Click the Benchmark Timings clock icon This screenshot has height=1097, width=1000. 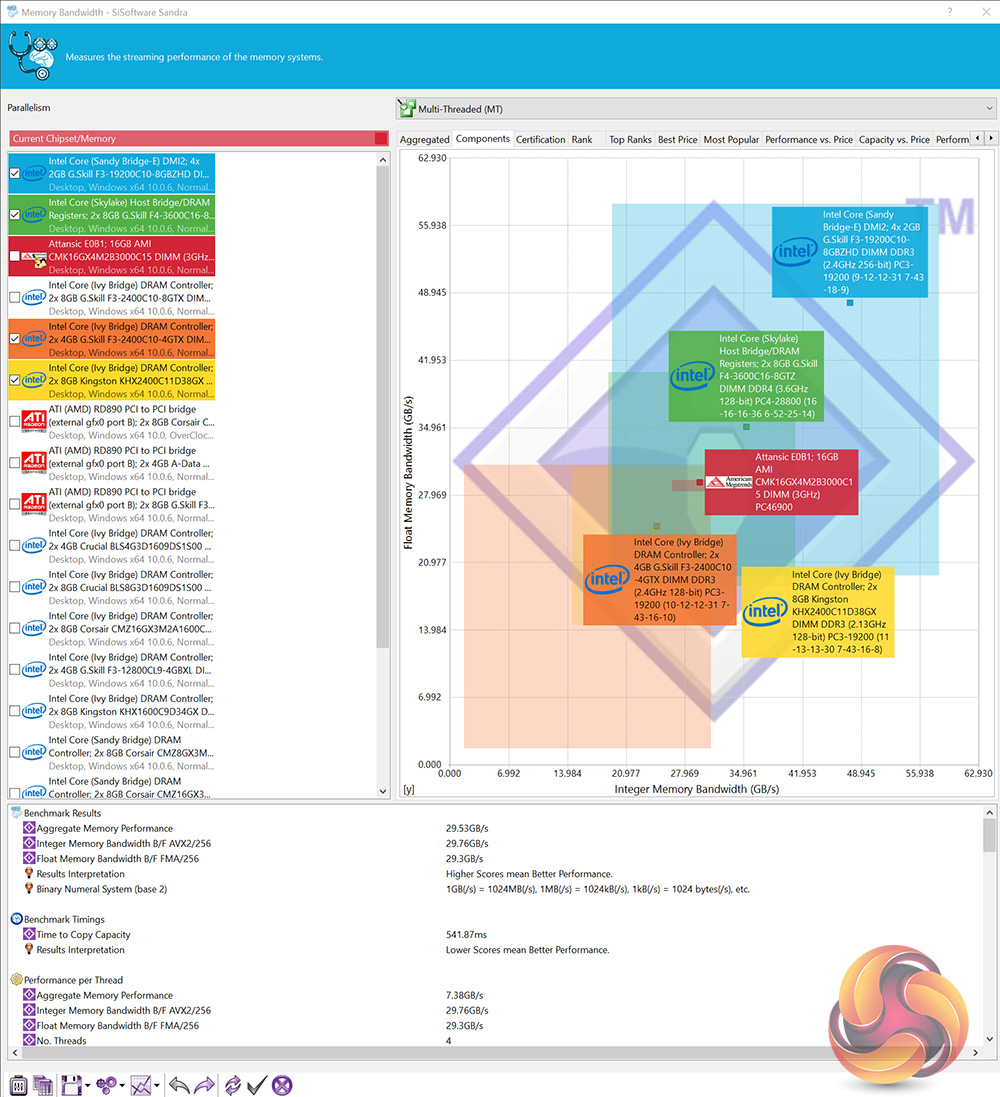pos(16,919)
